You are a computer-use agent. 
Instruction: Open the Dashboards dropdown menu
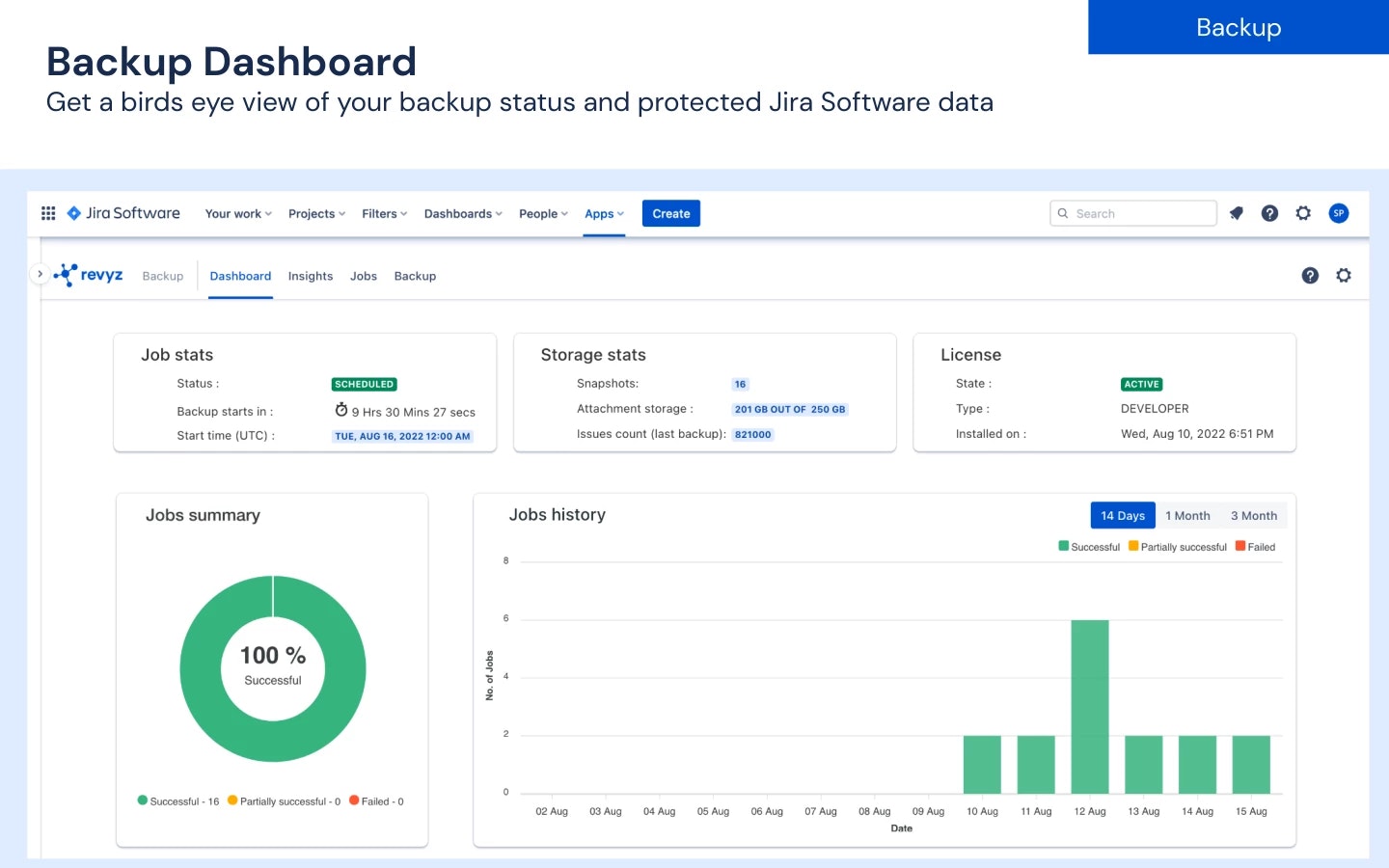tap(463, 214)
